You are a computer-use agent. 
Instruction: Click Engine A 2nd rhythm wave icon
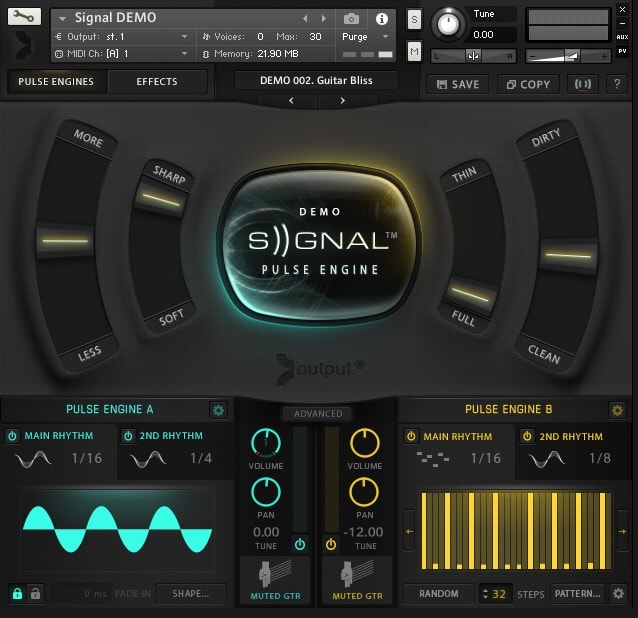(x=148, y=459)
